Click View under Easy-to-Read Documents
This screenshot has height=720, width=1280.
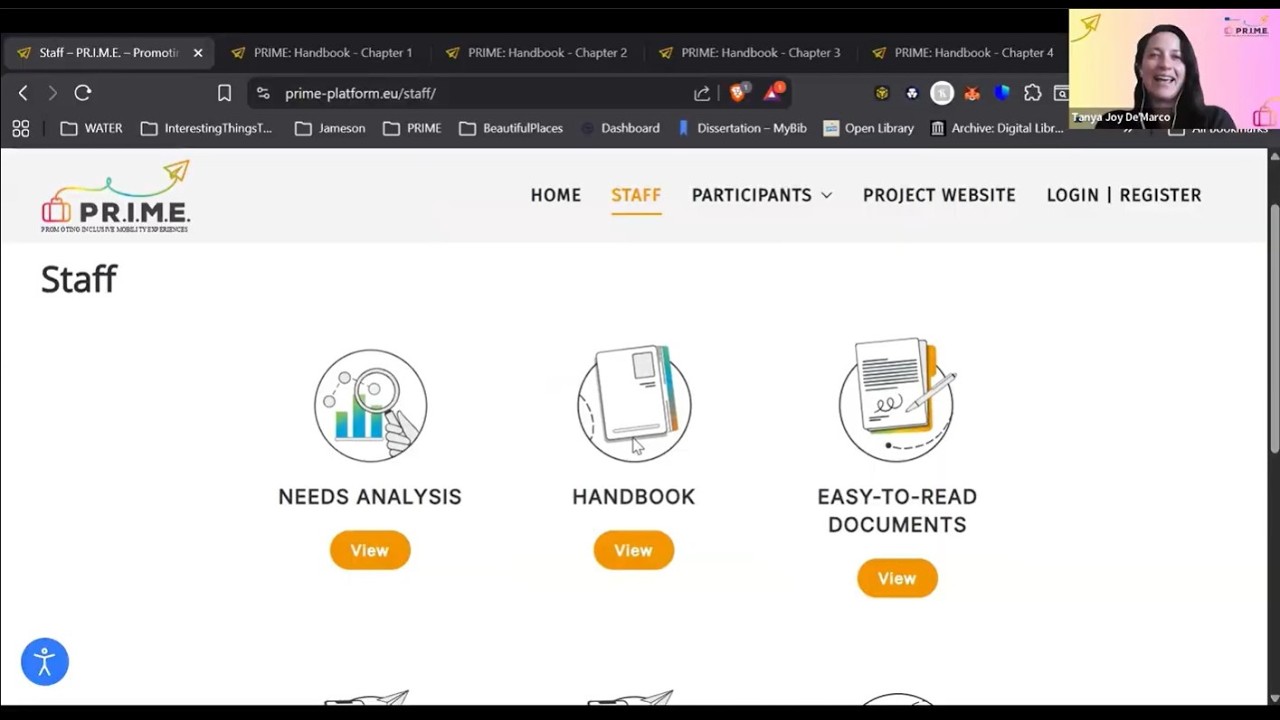click(897, 578)
